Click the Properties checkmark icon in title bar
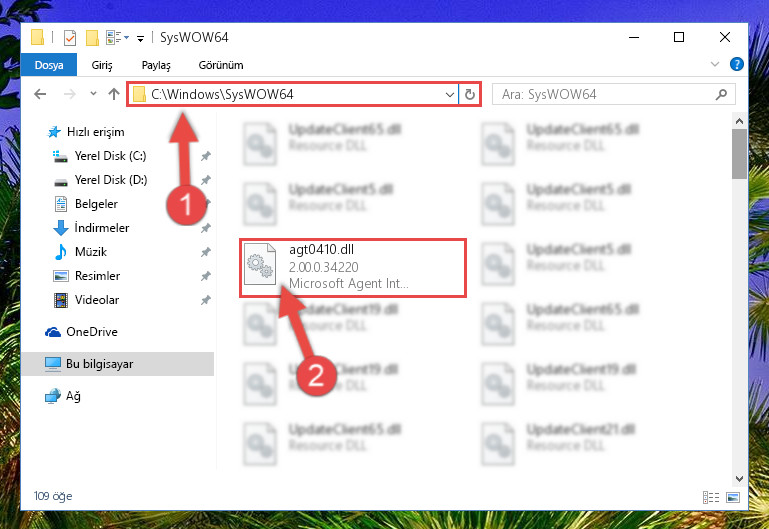The width and height of the screenshot is (769, 529). pos(70,38)
